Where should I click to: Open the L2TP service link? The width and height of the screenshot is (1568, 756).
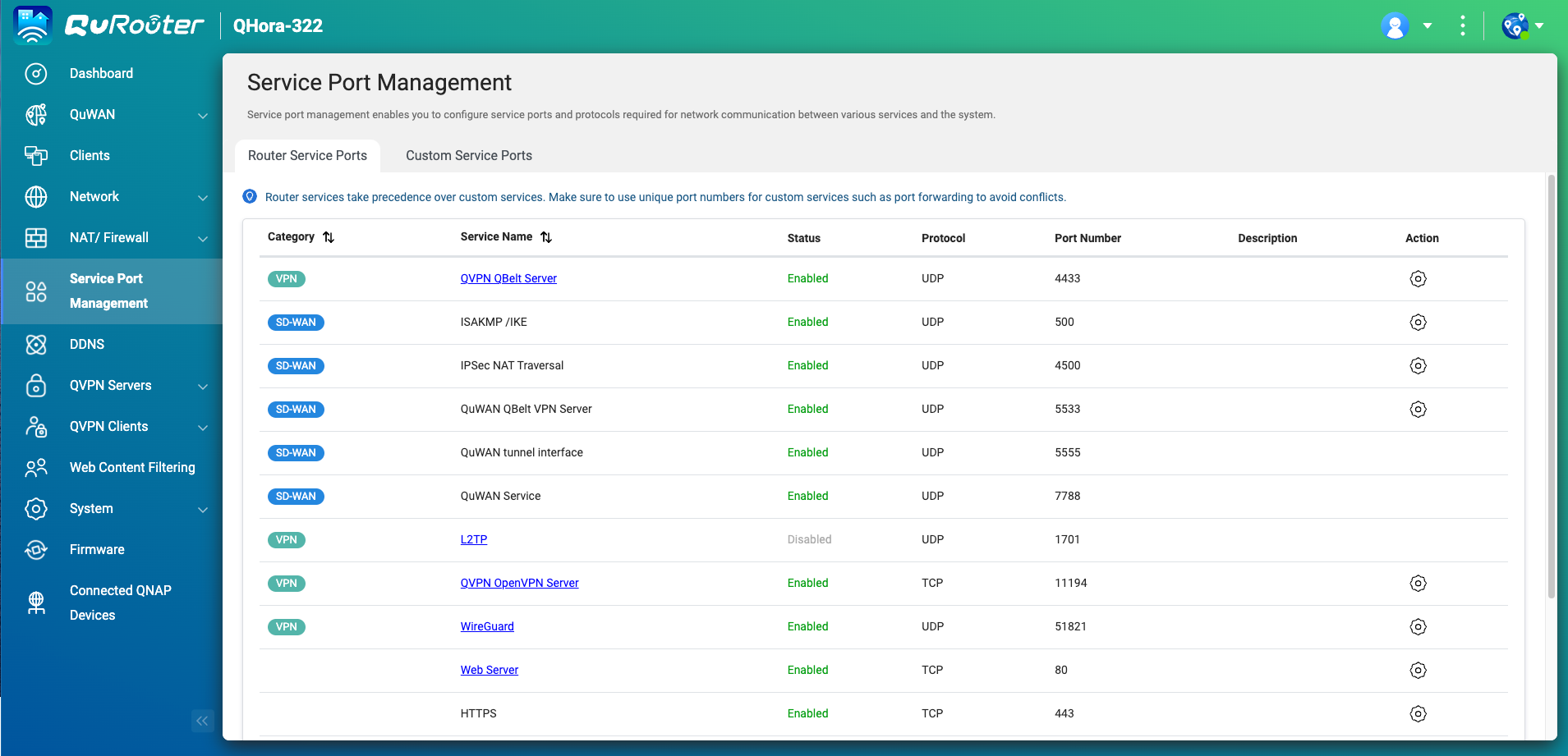pos(473,539)
